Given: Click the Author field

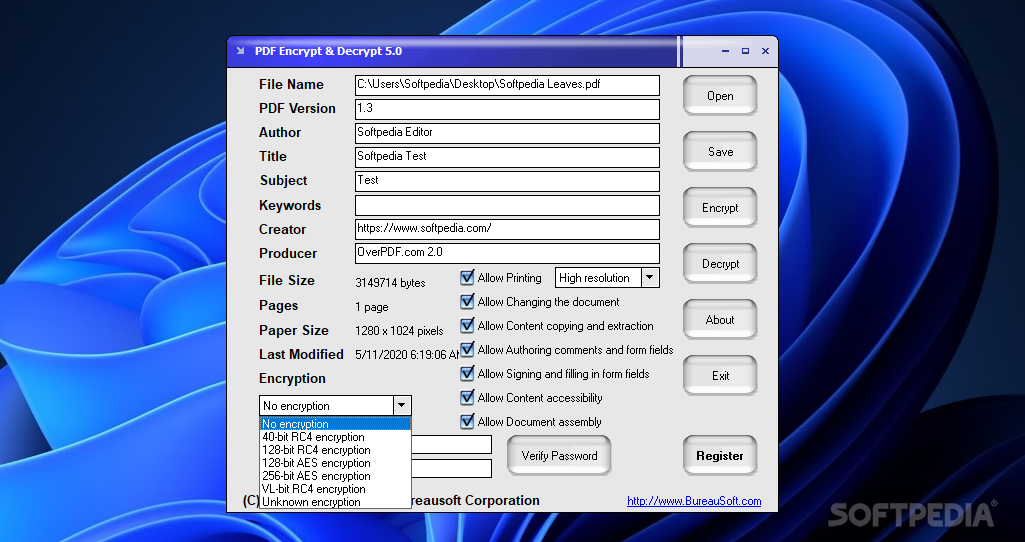Looking at the screenshot, I should click(x=507, y=133).
